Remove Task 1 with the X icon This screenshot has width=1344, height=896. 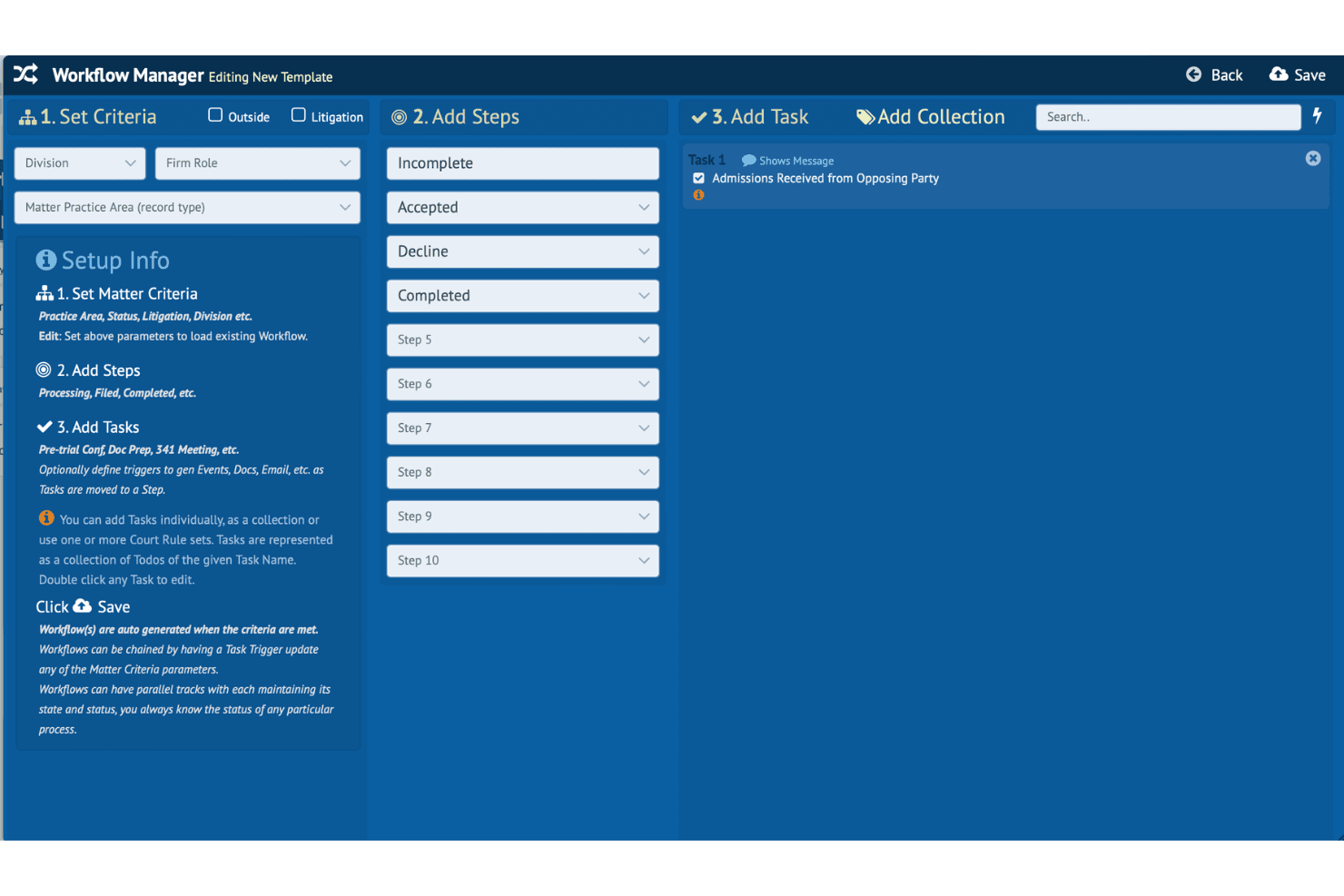click(1313, 158)
